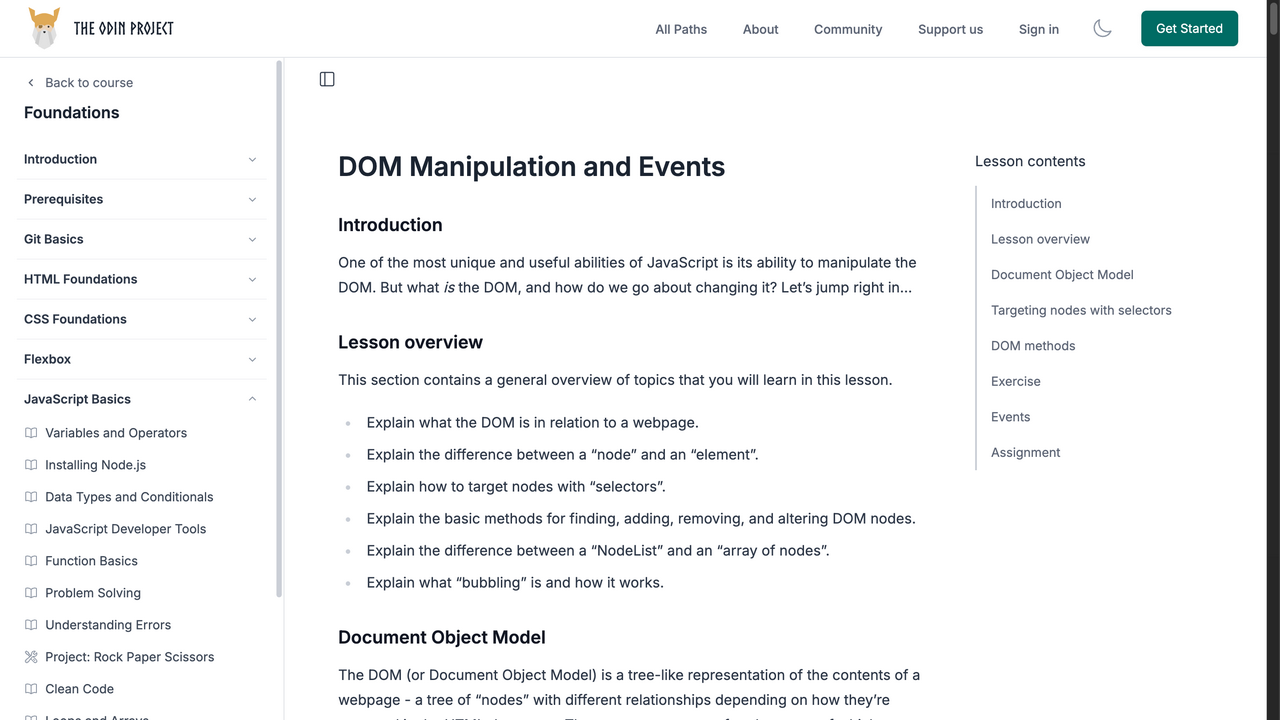1280x720 pixels.
Task: Open the Understanding Errors lesson
Action: pyautogui.click(x=108, y=625)
